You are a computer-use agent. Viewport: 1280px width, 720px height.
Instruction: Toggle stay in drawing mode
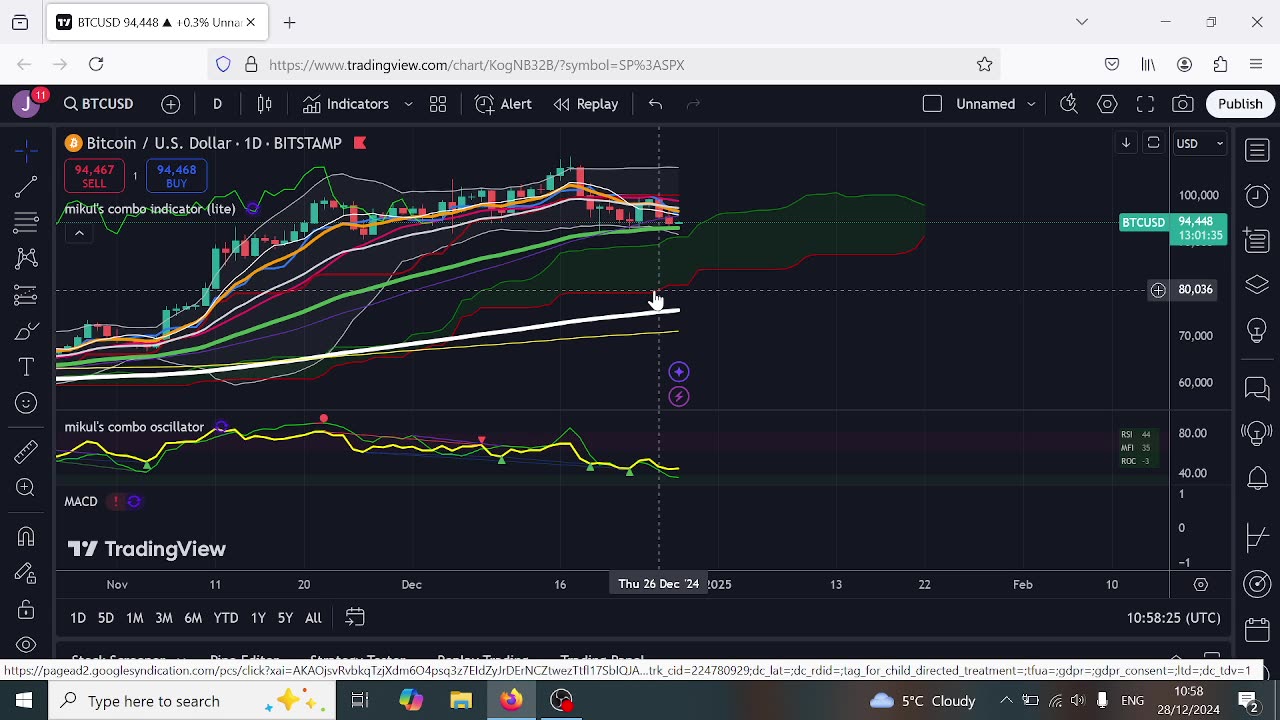27,573
